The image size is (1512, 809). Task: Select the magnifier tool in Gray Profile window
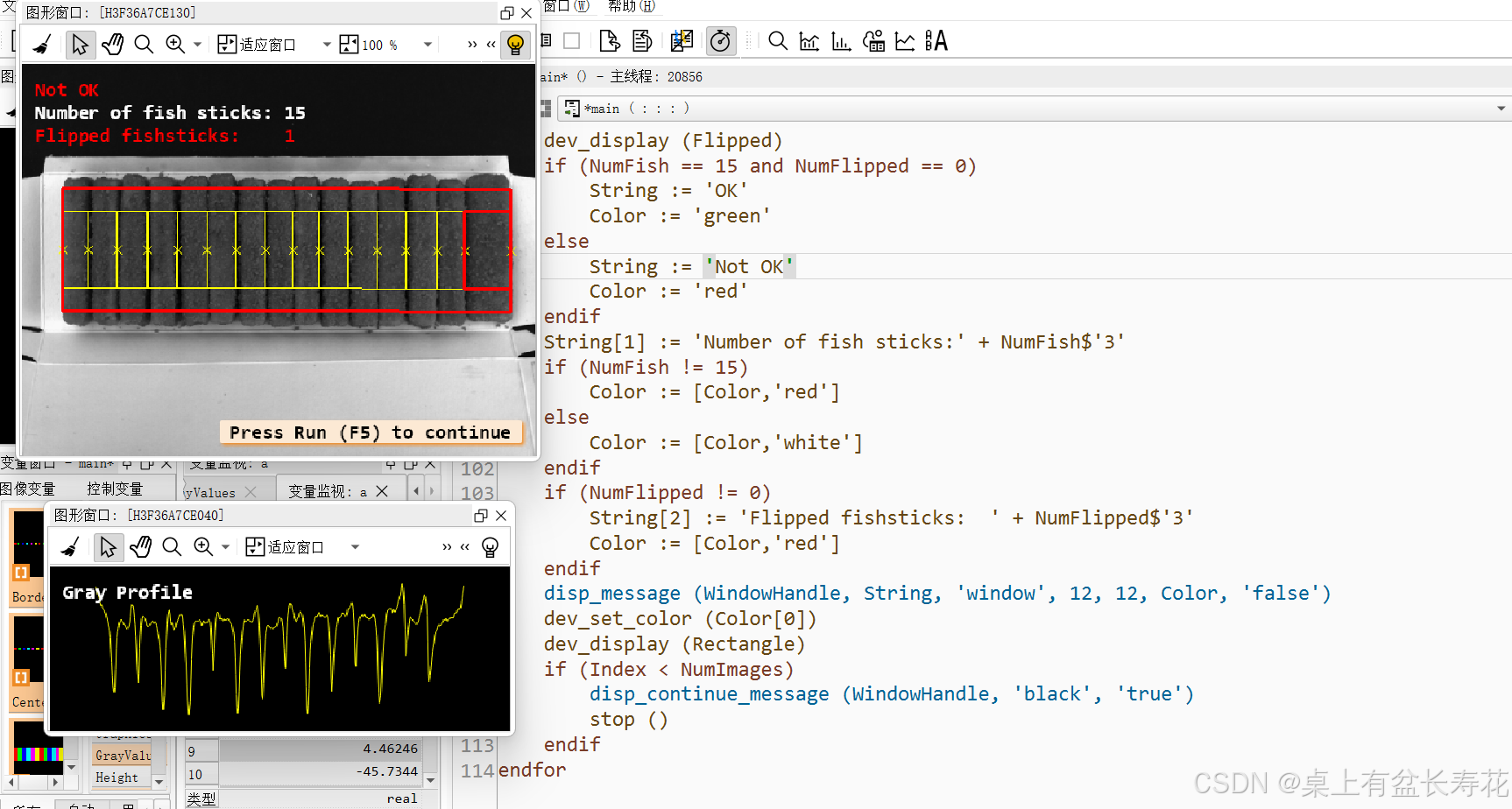pos(172,547)
